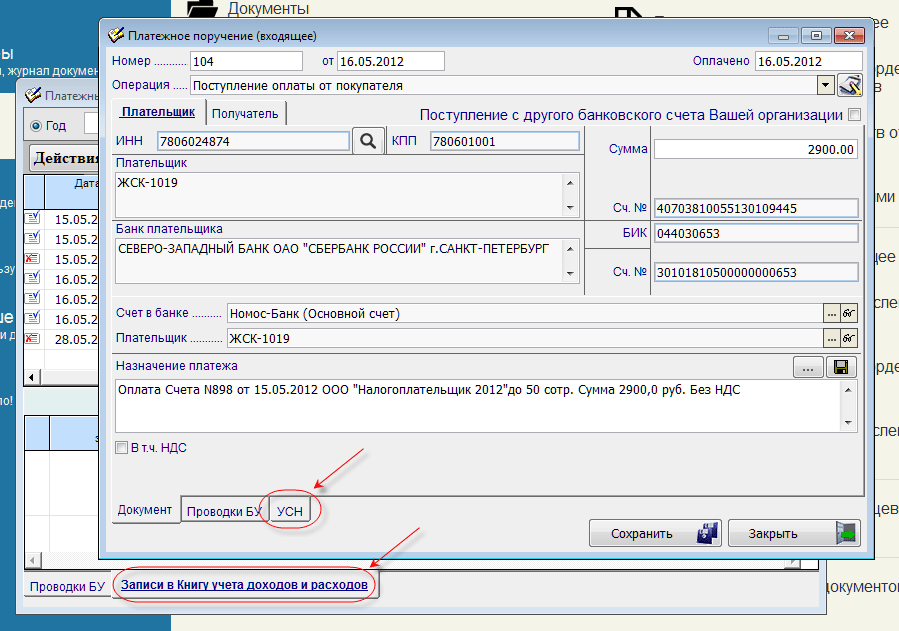Screen dimensions: 899x631
Task: Click the document date field after от
Action: click(x=390, y=61)
